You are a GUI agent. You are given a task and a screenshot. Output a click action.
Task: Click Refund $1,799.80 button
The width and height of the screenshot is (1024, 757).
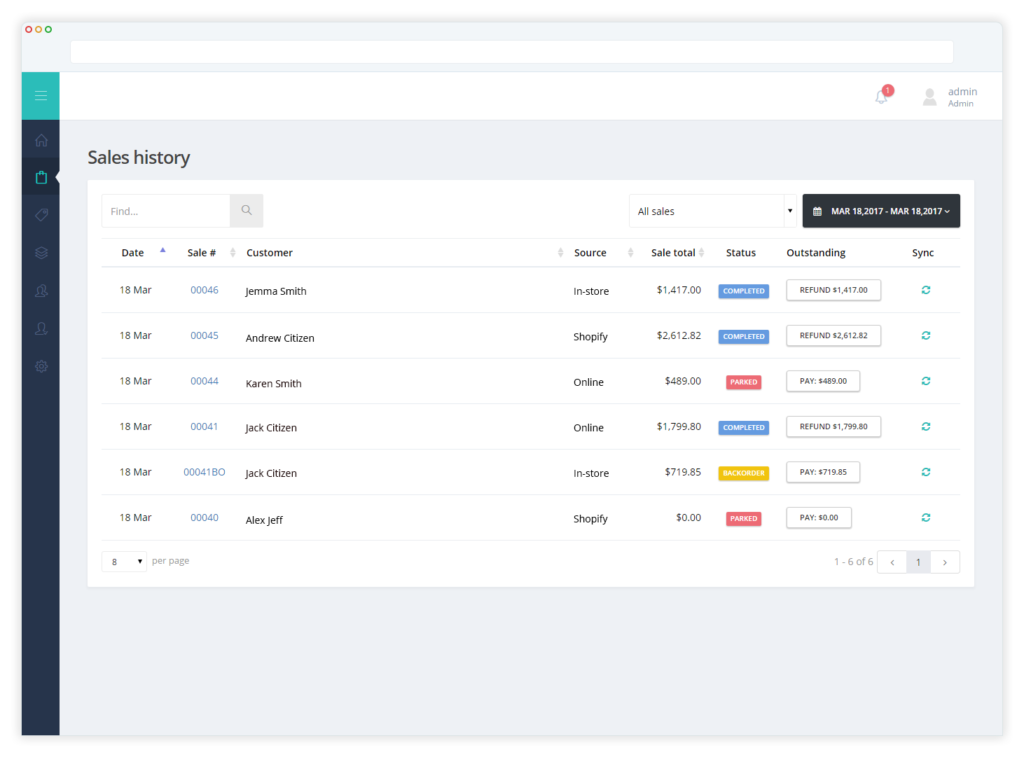[833, 427]
